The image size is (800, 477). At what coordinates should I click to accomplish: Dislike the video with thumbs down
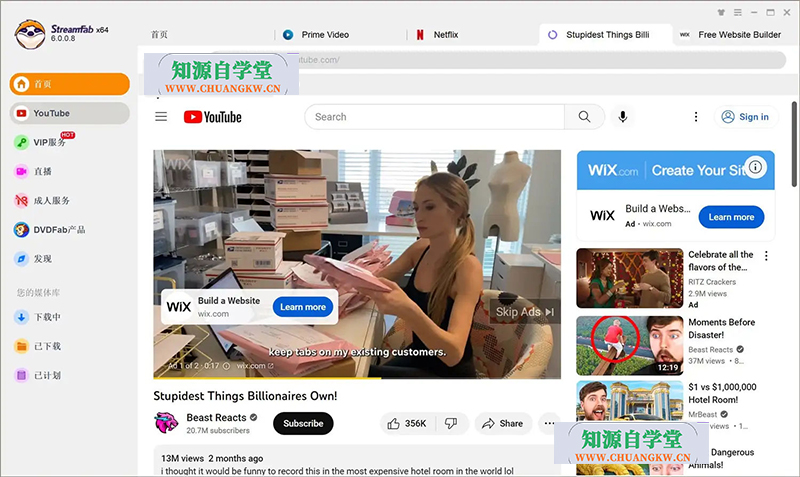click(451, 423)
